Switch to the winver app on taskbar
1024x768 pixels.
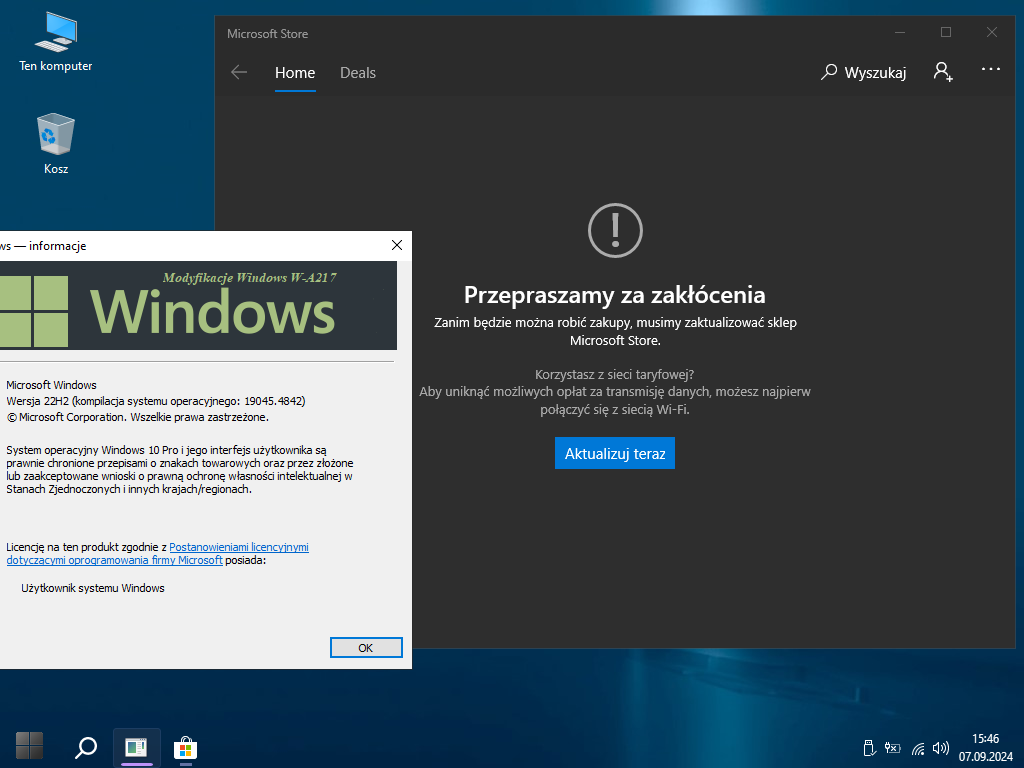click(136, 746)
